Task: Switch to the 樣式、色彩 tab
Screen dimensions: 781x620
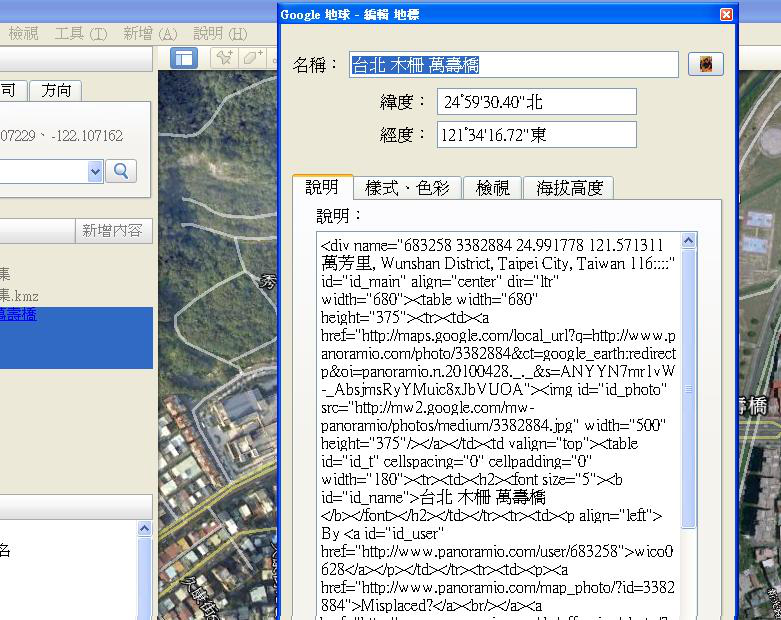Action: 407,188
